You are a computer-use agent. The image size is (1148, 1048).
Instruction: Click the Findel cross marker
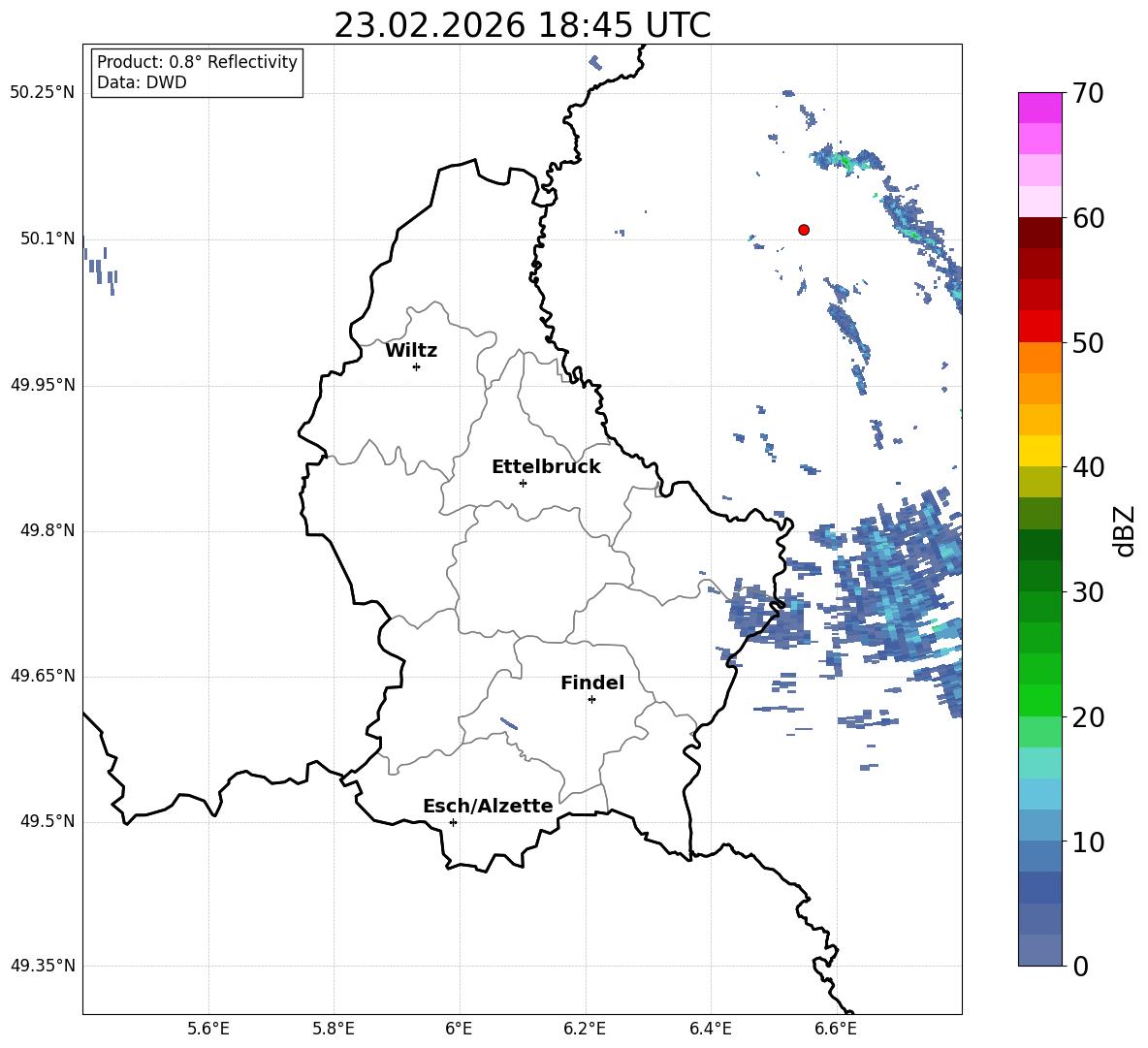tap(591, 700)
